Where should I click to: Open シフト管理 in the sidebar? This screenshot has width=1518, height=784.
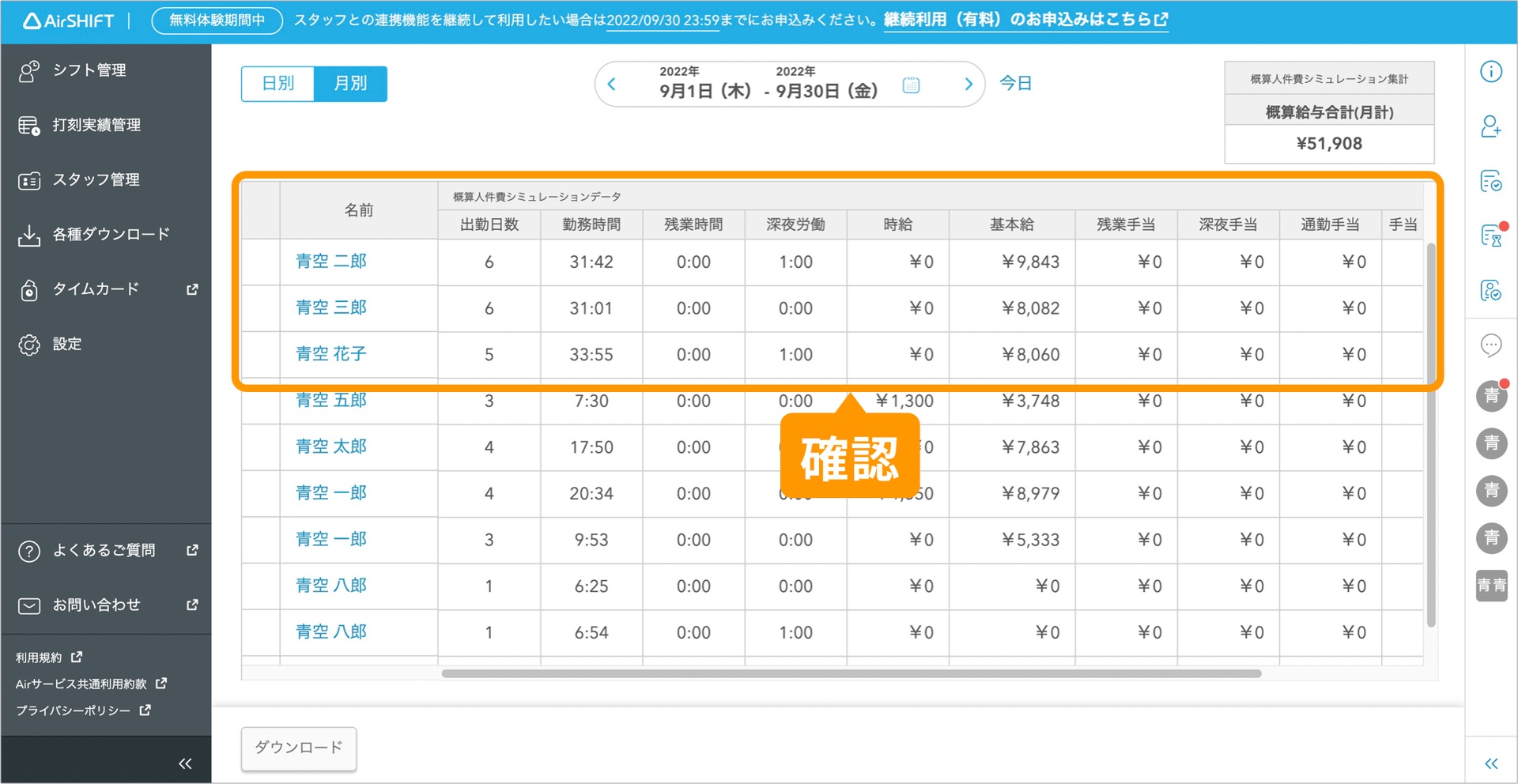89,70
